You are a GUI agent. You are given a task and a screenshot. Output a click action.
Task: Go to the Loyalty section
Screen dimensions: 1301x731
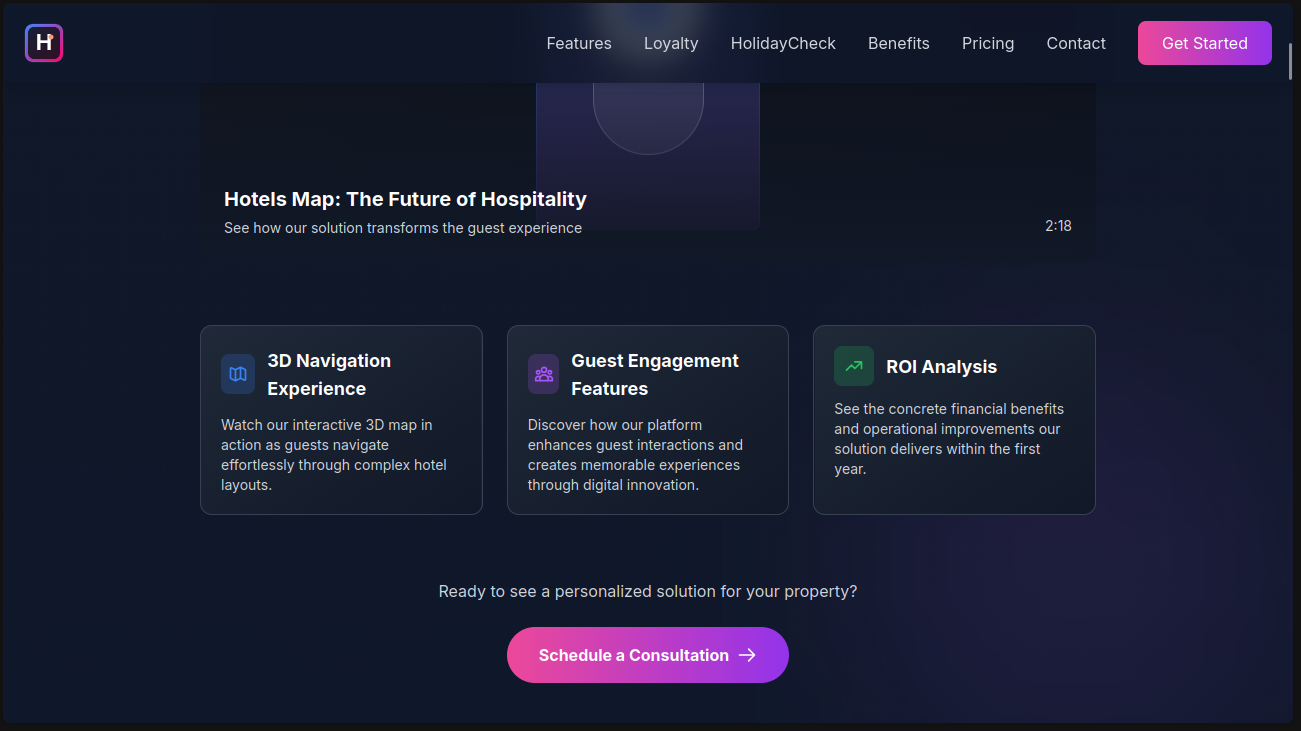pos(671,43)
